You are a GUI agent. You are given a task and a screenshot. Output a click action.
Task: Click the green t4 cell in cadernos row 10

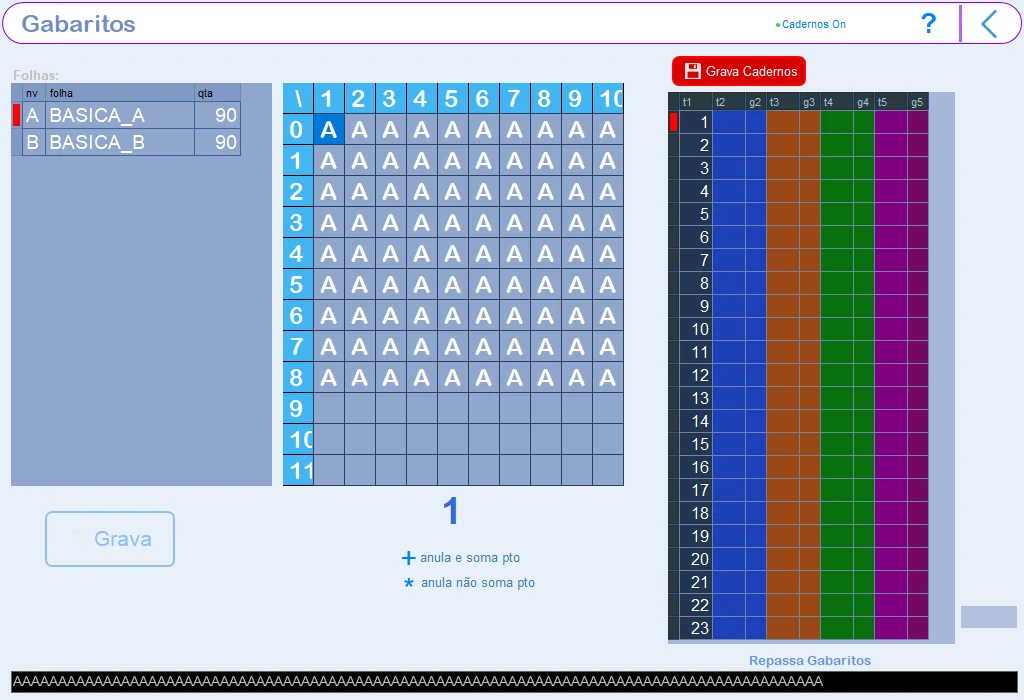(837, 329)
